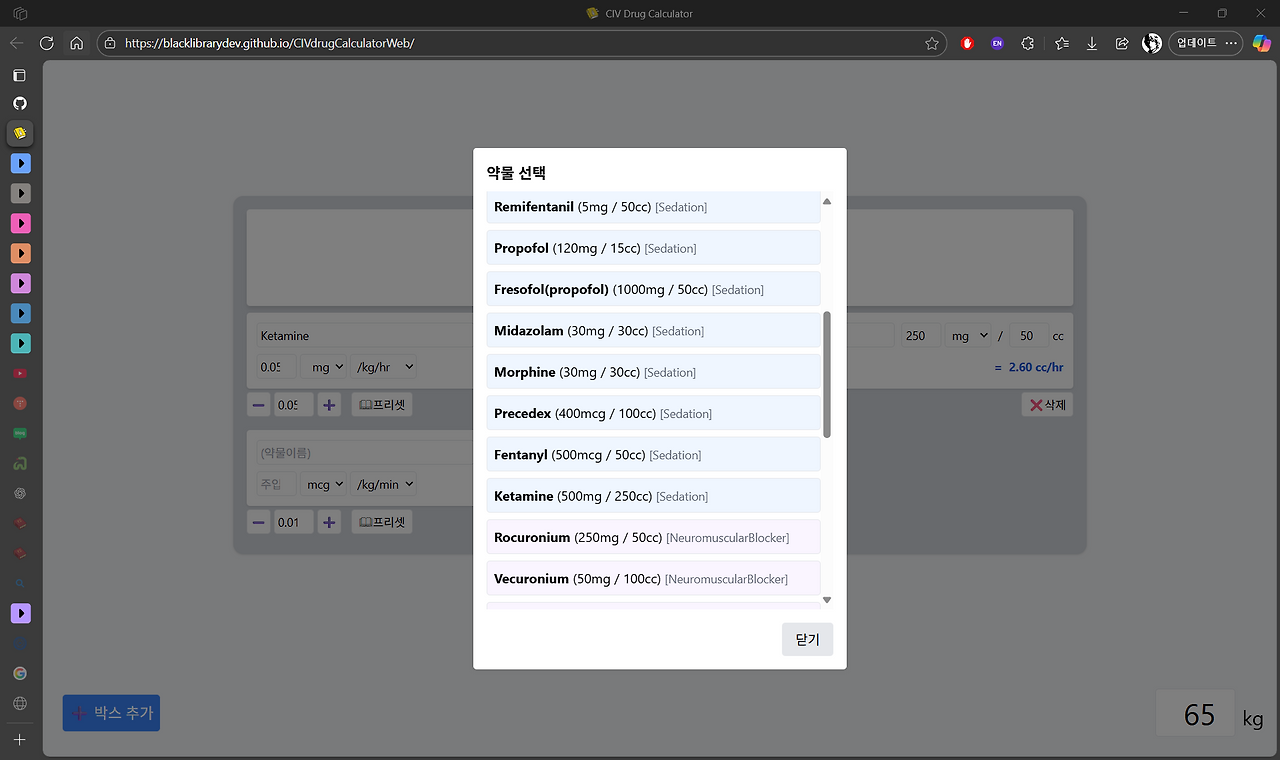
Task: Choose Remifentanil (5mg / 50cc) from the drug list
Action: (x=653, y=207)
